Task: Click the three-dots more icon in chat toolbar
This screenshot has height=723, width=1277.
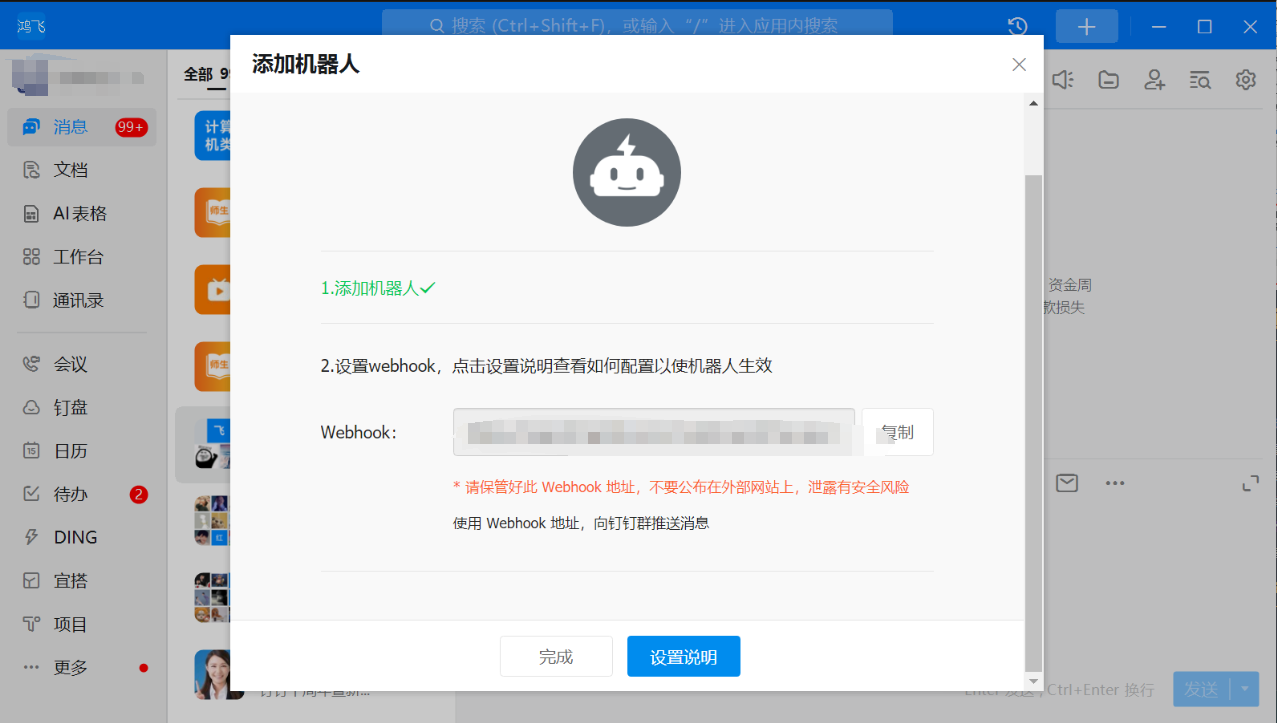Action: (x=1115, y=483)
